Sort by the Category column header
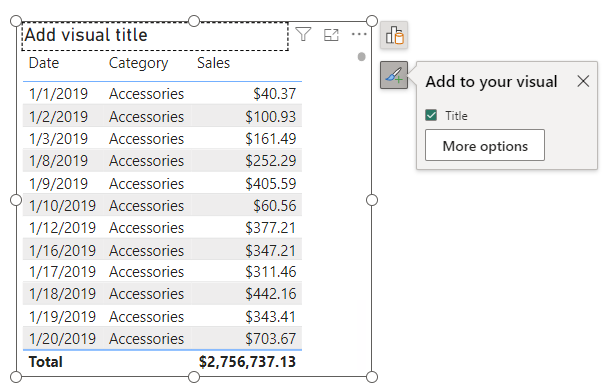The image size is (612, 390). (x=138, y=63)
